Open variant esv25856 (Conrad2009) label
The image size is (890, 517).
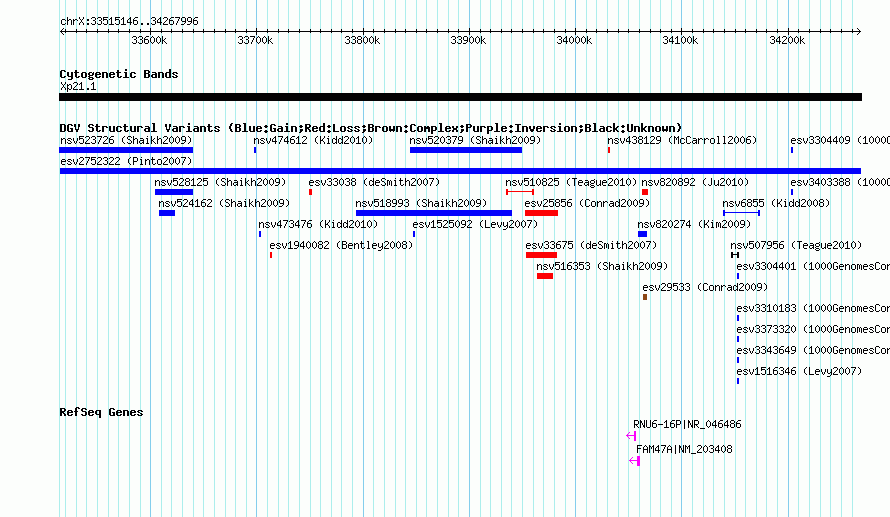(x=587, y=203)
